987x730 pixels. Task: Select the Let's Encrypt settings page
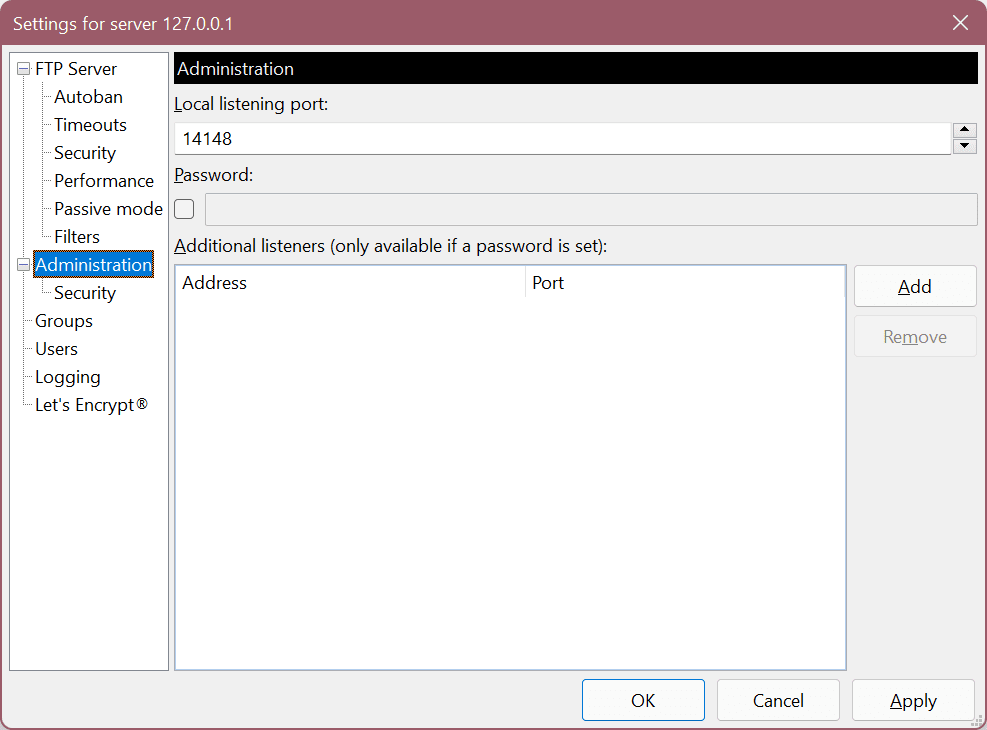91,404
